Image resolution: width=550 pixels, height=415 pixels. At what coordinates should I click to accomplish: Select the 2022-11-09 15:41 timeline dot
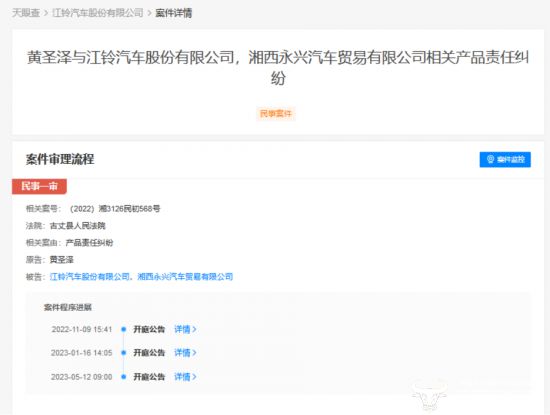[x=123, y=329]
